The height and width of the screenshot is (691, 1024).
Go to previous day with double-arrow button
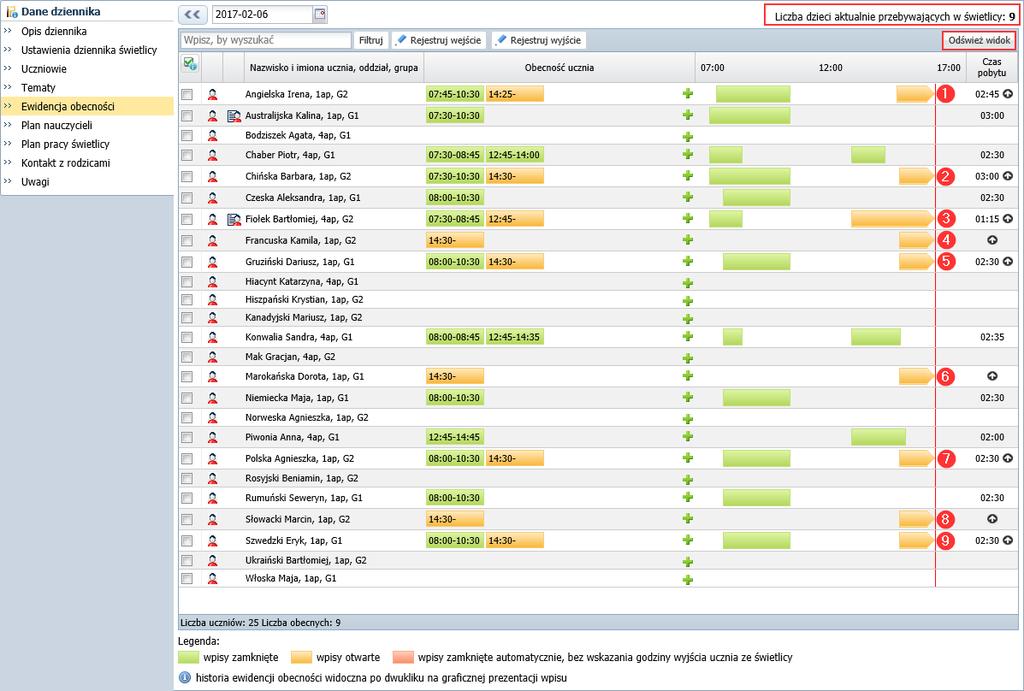(192, 14)
